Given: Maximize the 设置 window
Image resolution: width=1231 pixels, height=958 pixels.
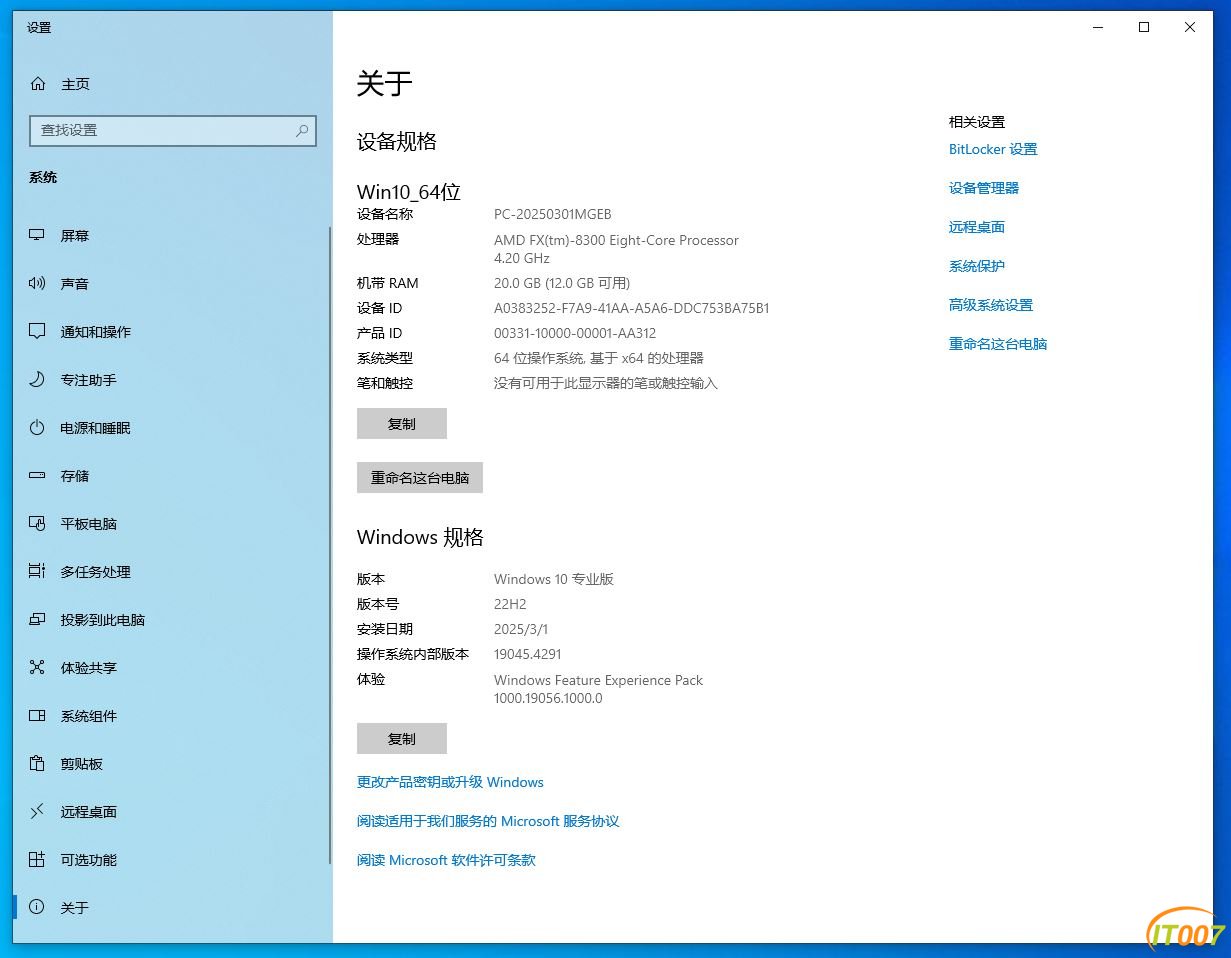Looking at the screenshot, I should tap(1144, 28).
